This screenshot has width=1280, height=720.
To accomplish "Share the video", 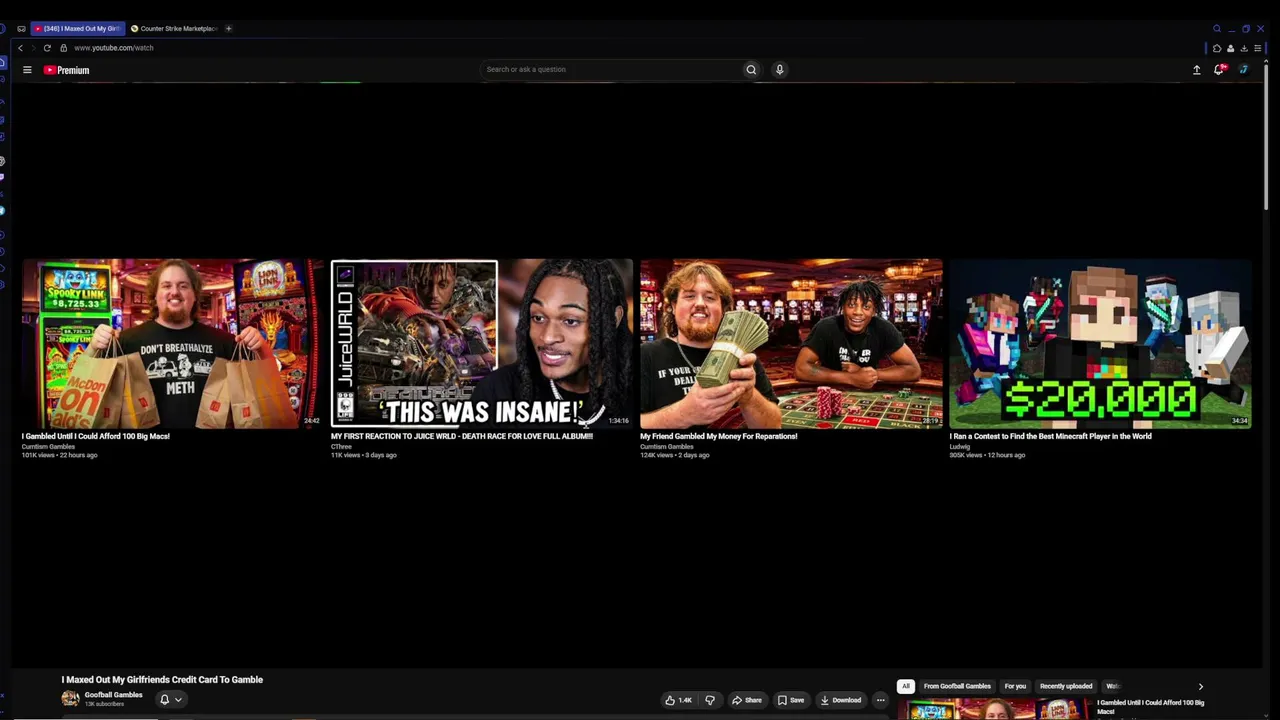I will (x=747, y=700).
